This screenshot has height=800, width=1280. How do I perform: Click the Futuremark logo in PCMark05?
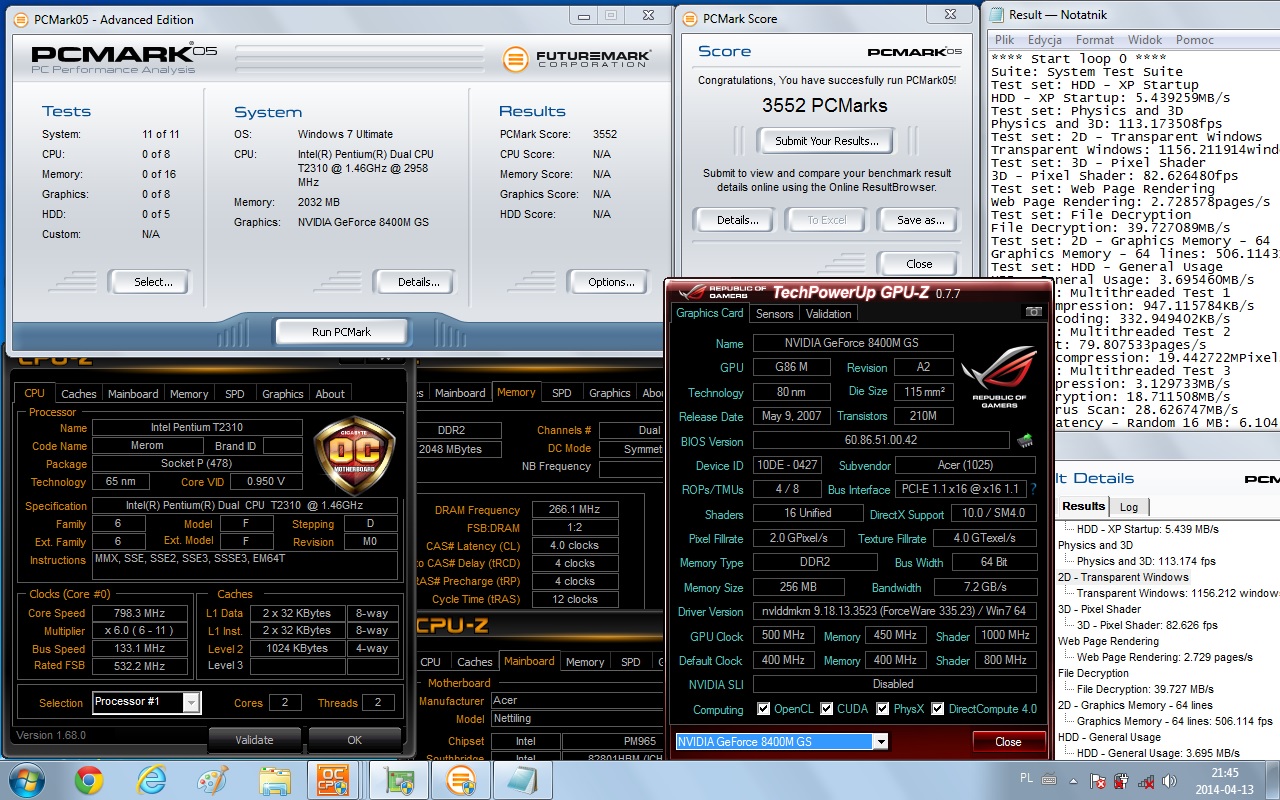pyautogui.click(x=577, y=58)
